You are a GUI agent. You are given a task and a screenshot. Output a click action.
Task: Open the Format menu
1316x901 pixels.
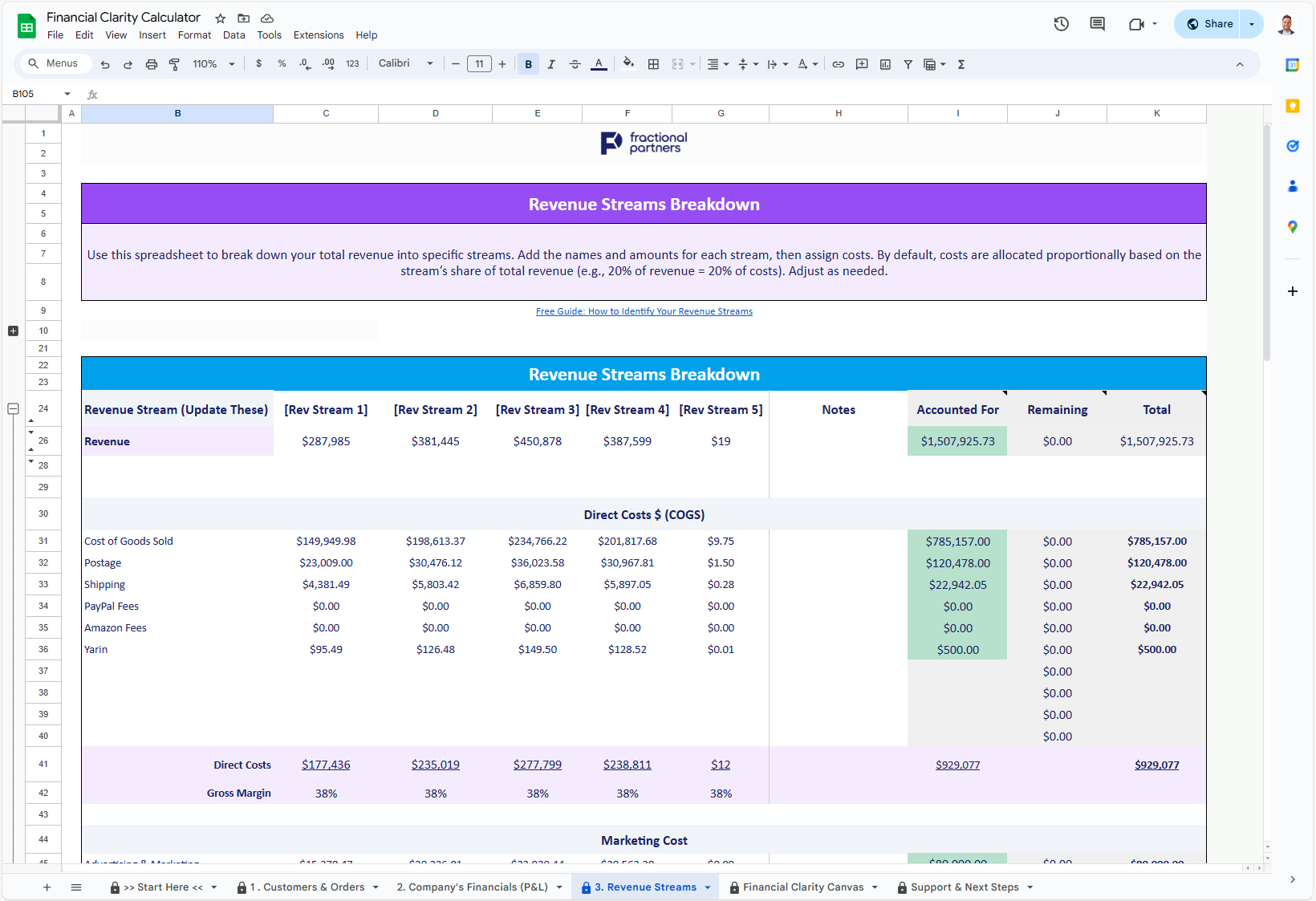(194, 35)
